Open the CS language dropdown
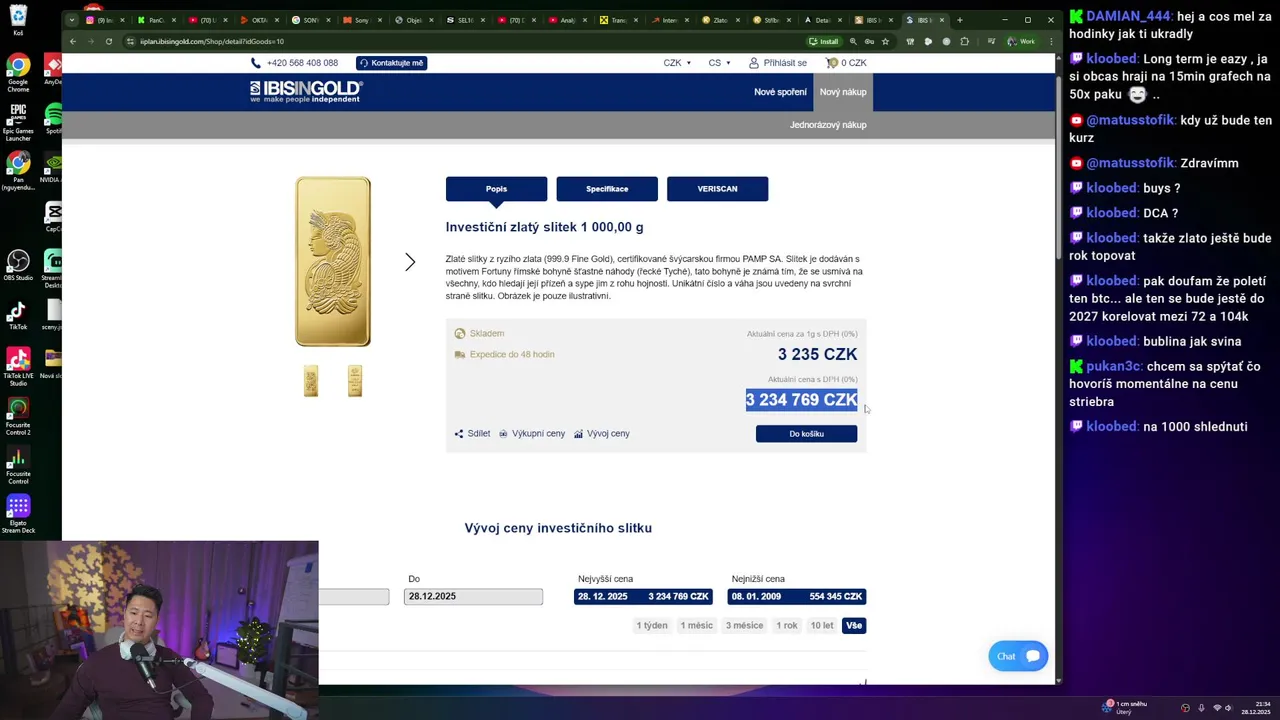This screenshot has height=720, width=1280. [719, 63]
